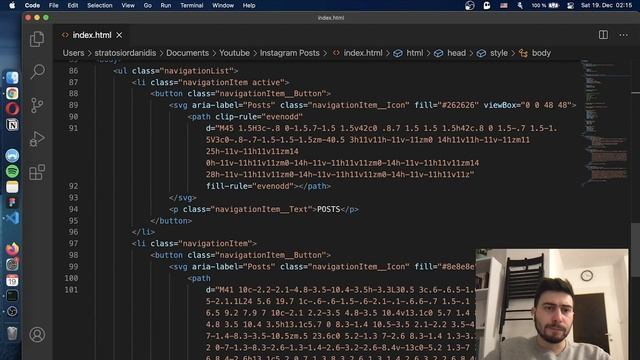The image size is (640, 360).
Task: Open the Edit menu
Action: (73, 5)
